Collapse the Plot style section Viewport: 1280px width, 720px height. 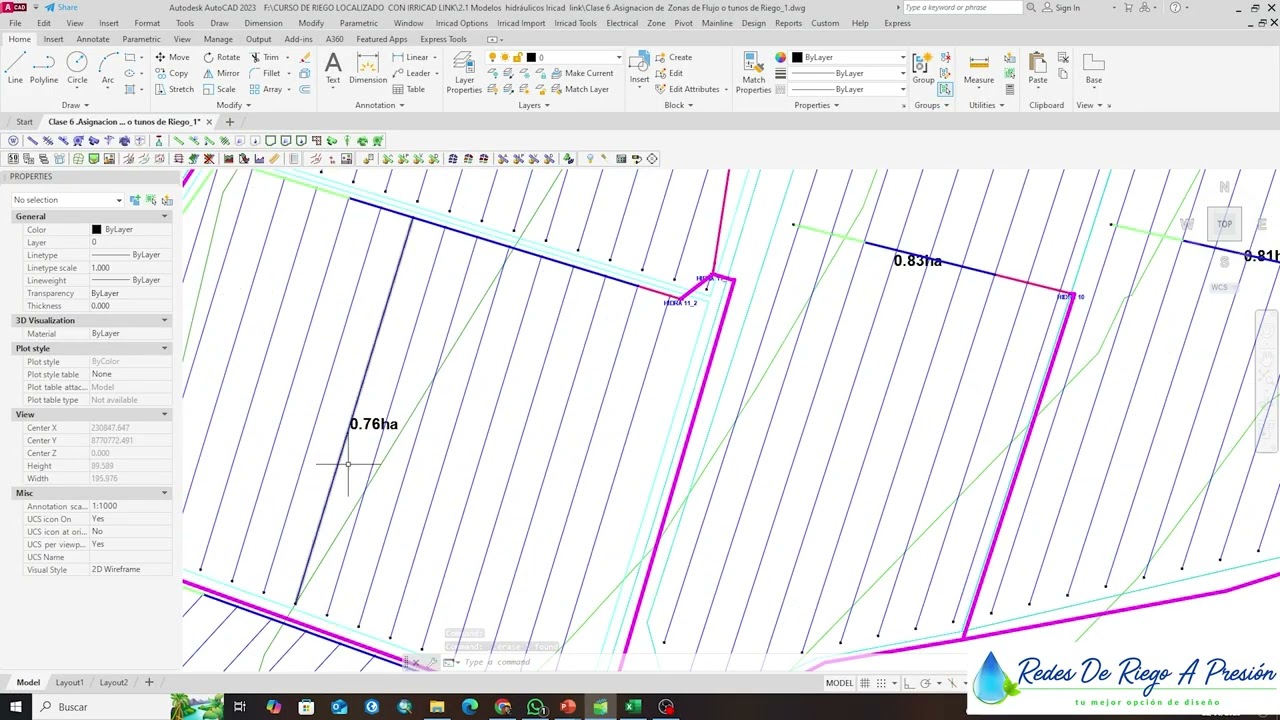pos(165,348)
